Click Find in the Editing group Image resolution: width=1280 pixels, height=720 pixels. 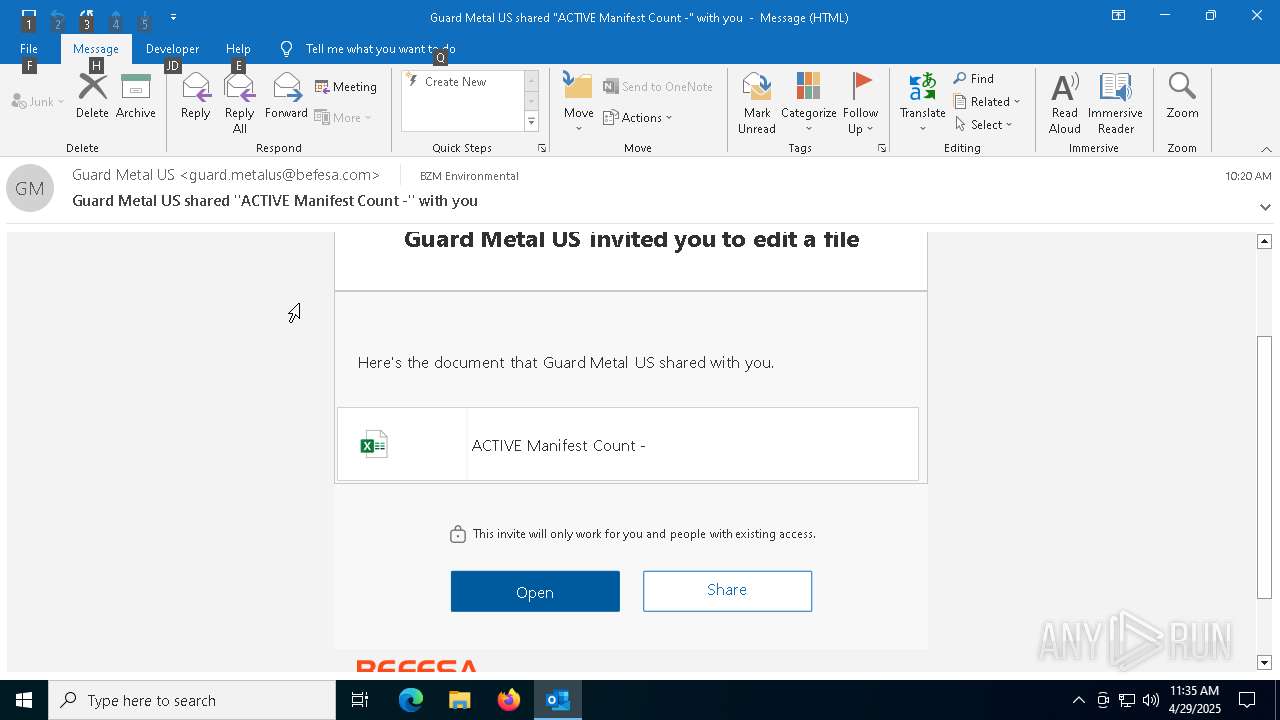(974, 78)
